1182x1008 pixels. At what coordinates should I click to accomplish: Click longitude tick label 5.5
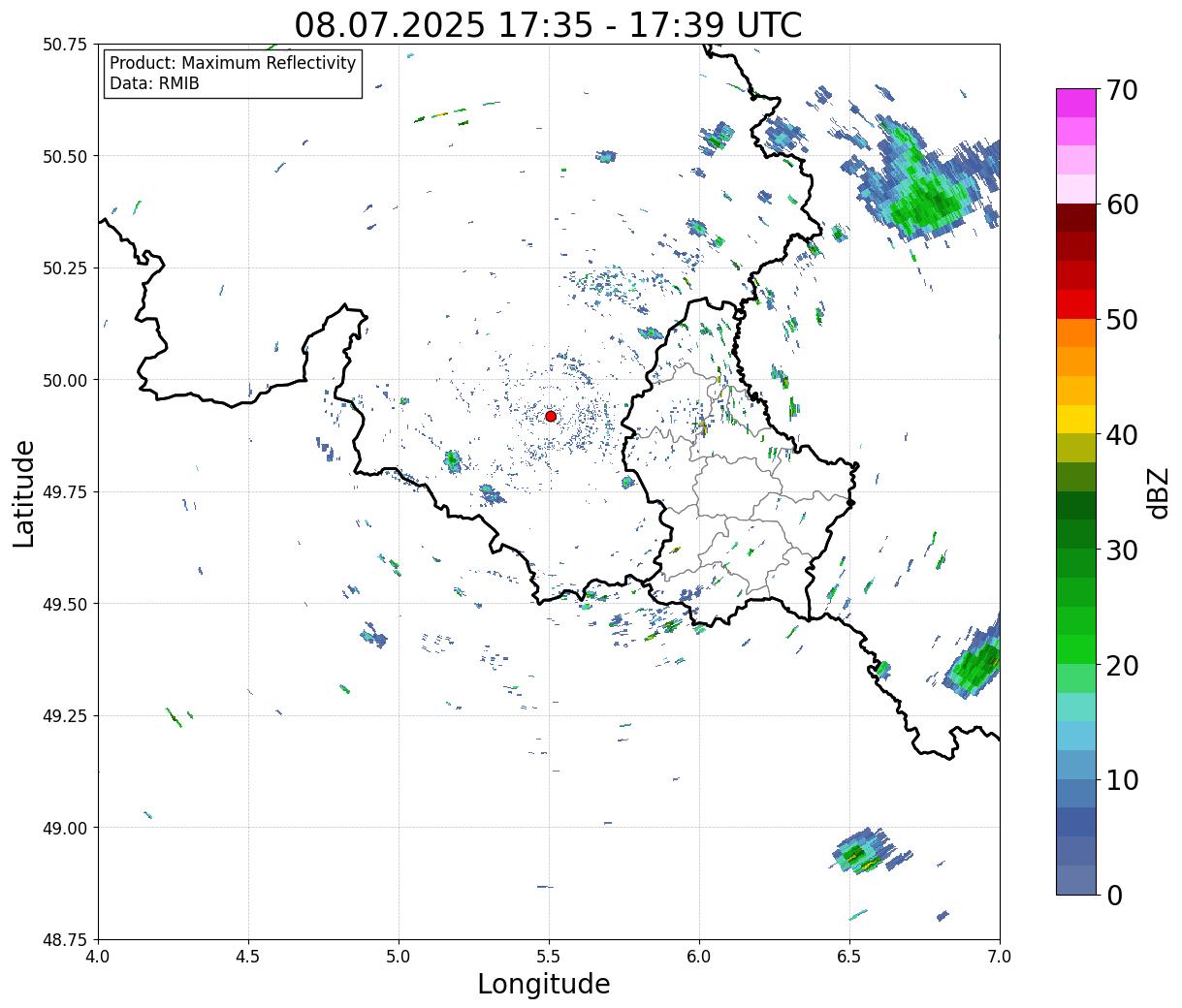(549, 957)
